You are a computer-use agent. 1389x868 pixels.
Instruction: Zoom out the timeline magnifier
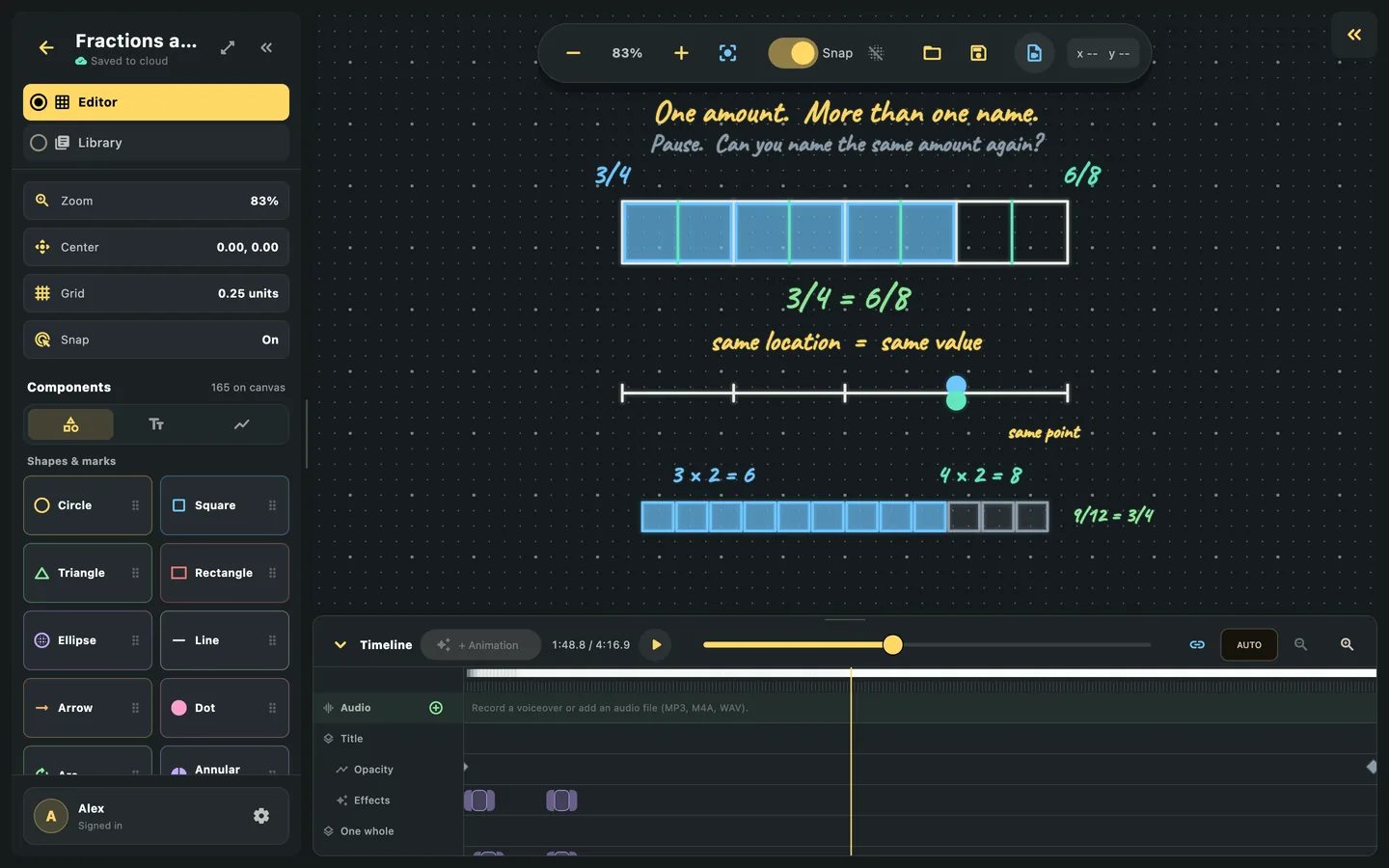tap(1300, 645)
